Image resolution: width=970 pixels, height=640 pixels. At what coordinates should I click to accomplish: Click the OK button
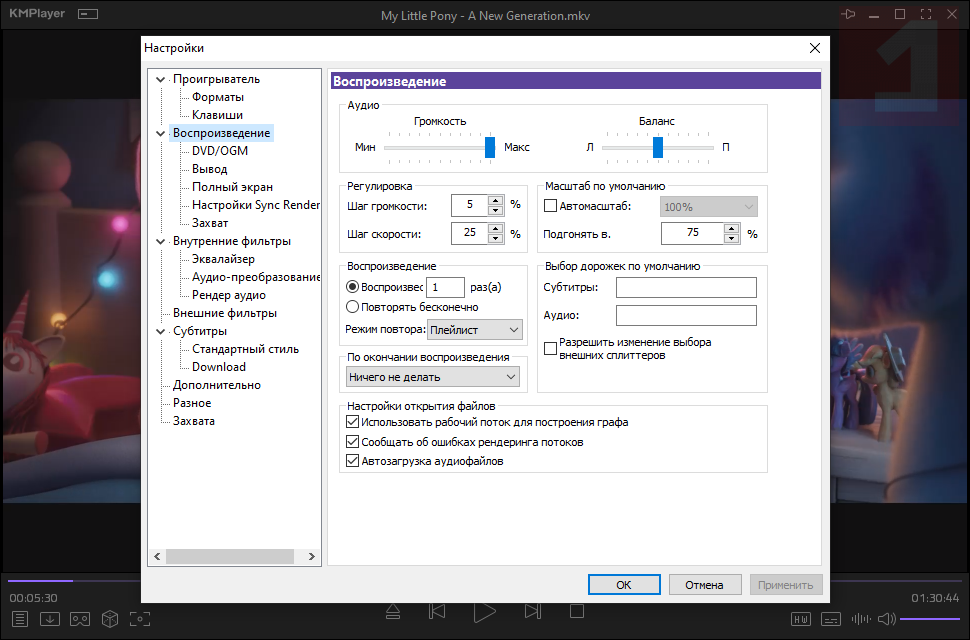click(624, 584)
